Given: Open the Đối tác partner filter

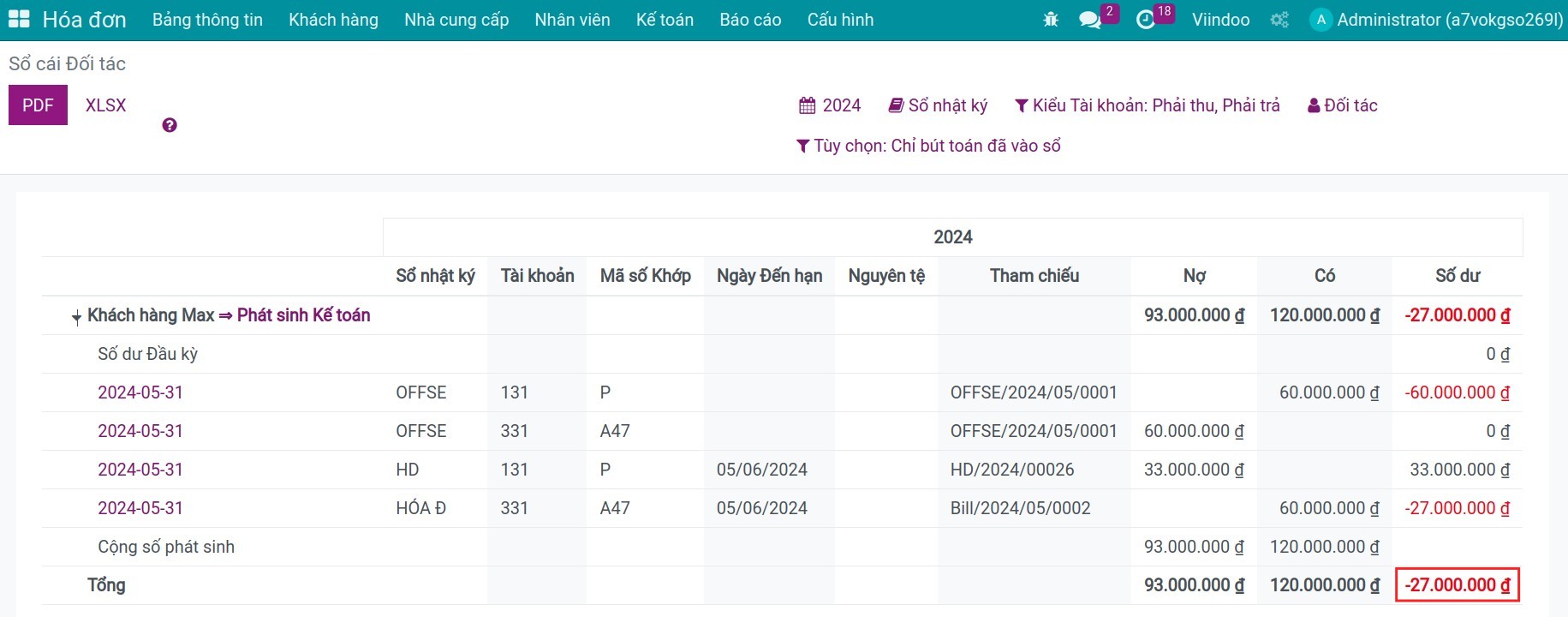Looking at the screenshot, I should click(1343, 105).
